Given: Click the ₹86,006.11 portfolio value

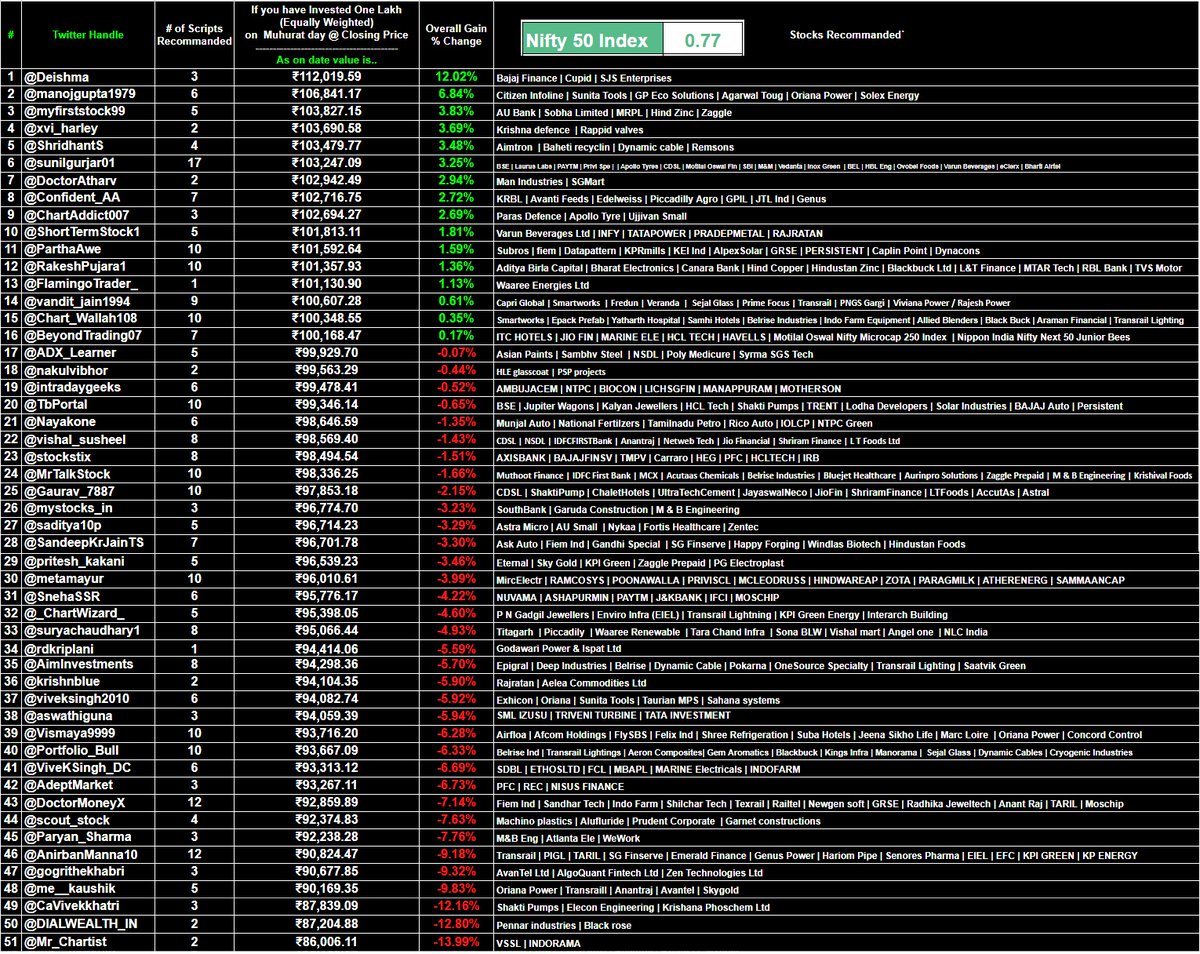Looking at the screenshot, I should (328, 943).
